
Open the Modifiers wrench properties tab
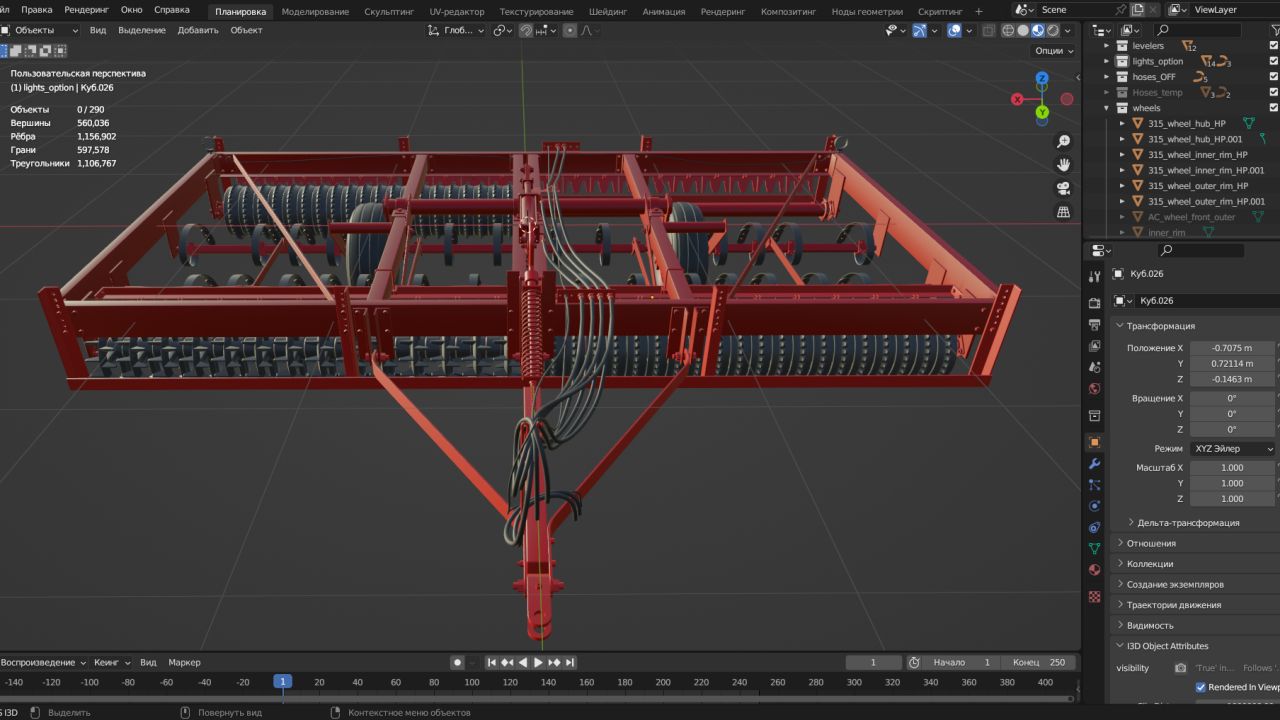pos(1095,464)
